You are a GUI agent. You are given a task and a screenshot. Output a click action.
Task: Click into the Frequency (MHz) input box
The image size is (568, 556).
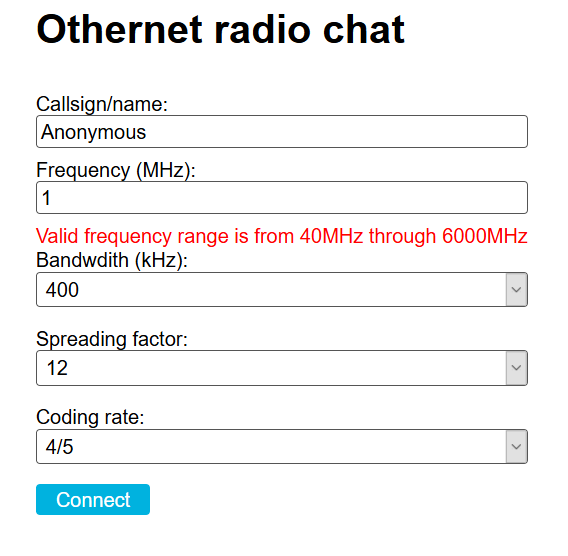pos(282,197)
